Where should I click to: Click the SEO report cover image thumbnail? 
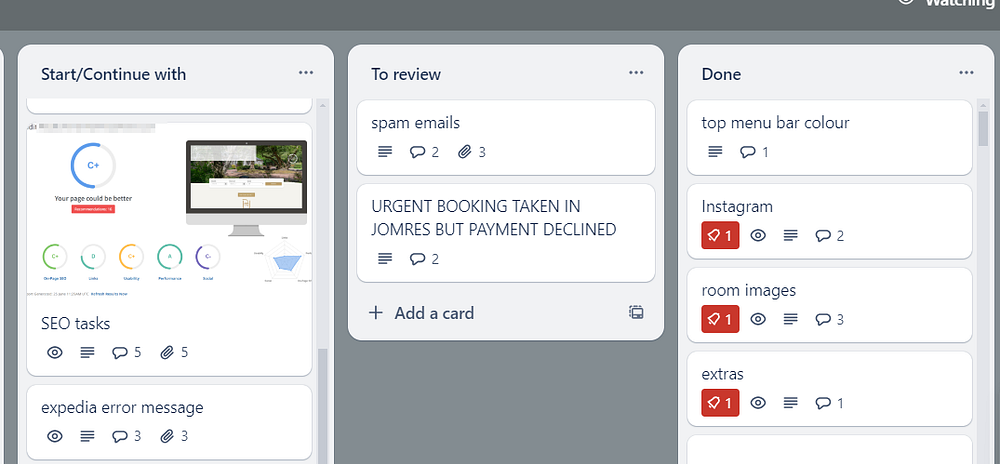point(169,212)
